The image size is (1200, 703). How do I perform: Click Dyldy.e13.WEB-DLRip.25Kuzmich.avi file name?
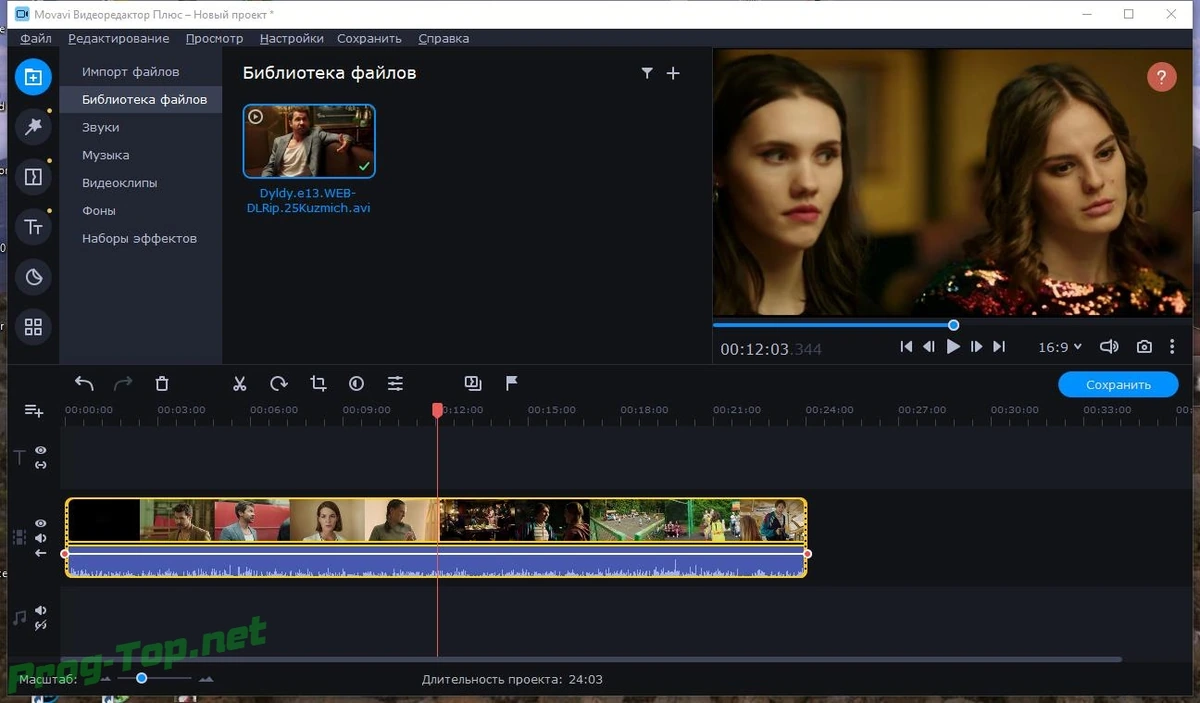309,200
